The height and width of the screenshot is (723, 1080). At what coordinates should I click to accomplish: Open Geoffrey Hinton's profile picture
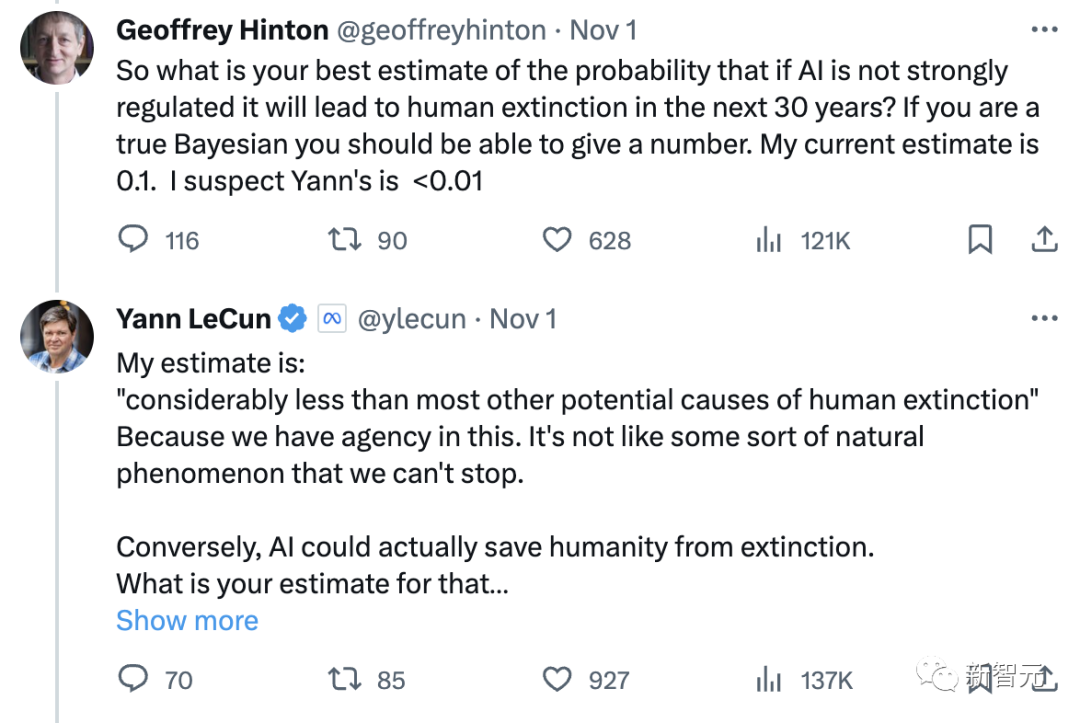57,48
